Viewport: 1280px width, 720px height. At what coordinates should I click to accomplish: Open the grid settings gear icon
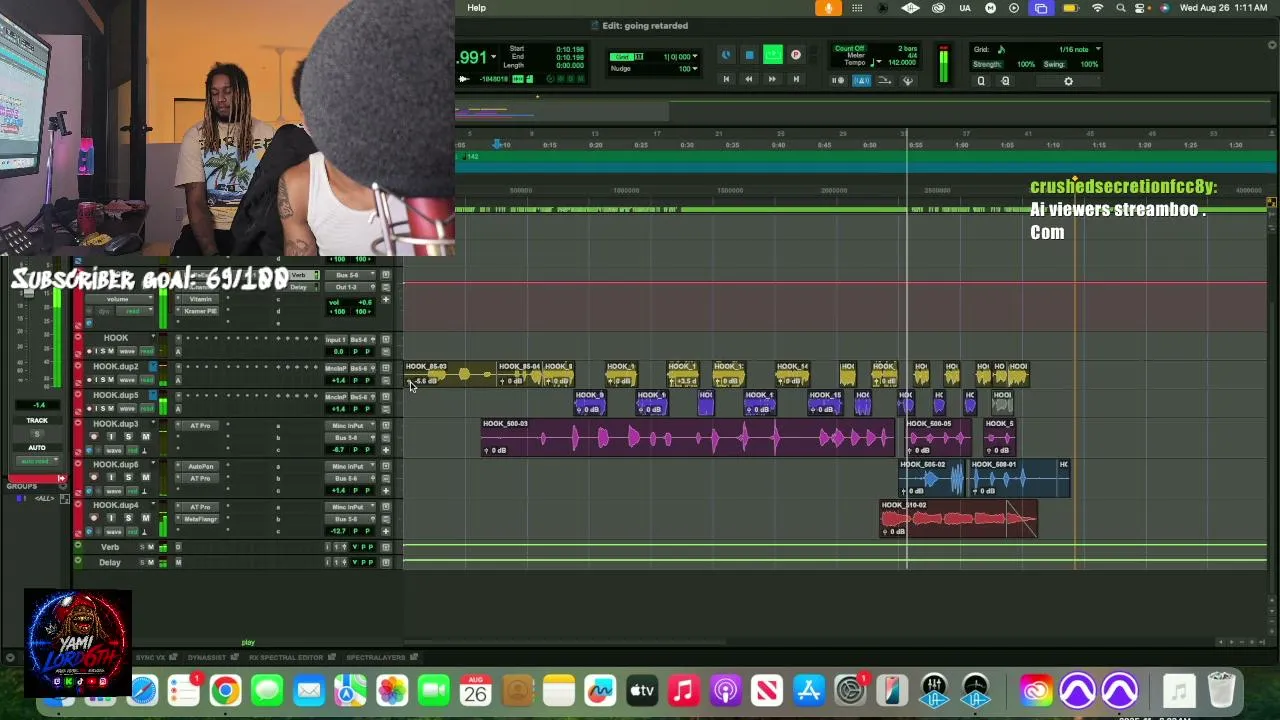[1068, 81]
